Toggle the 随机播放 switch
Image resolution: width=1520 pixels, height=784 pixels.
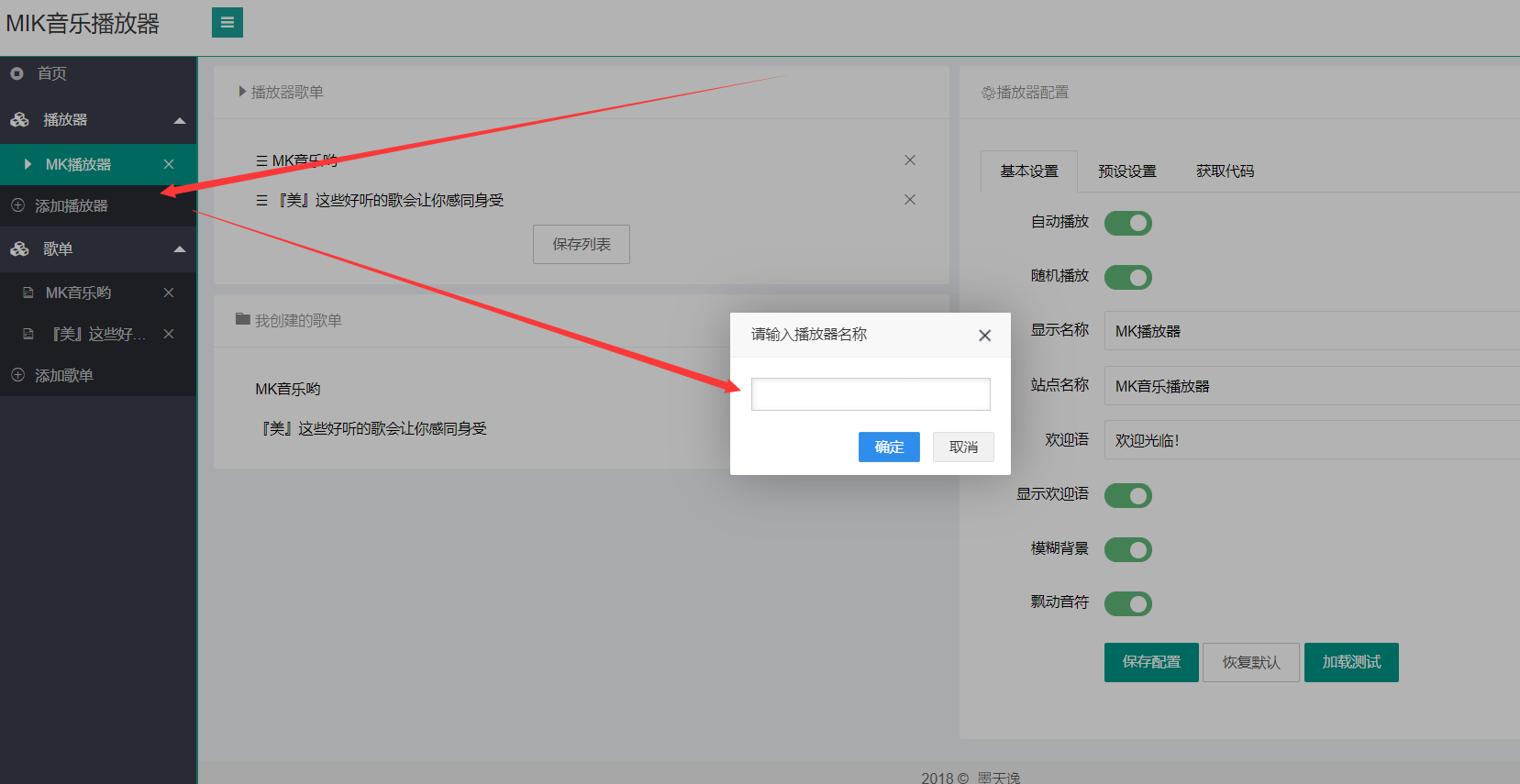[1127, 277]
